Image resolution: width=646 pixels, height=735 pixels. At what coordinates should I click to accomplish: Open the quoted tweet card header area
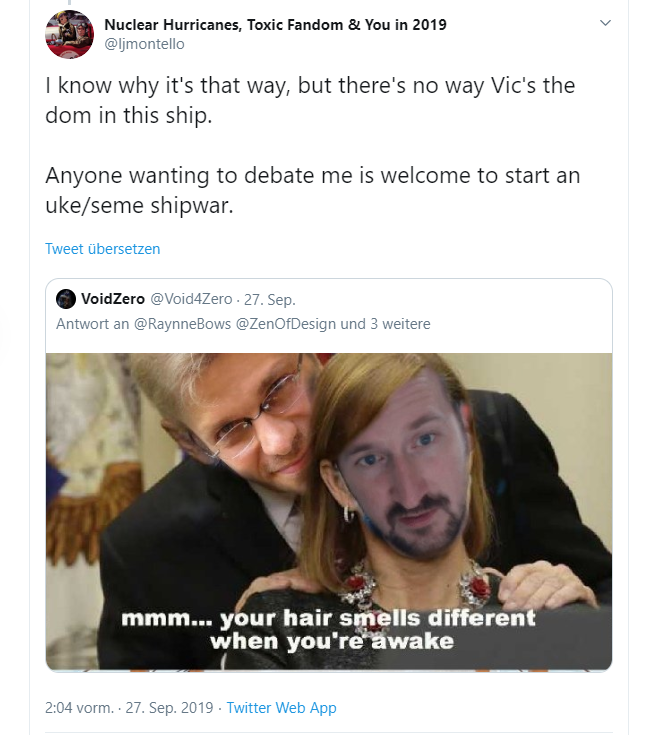click(x=329, y=311)
